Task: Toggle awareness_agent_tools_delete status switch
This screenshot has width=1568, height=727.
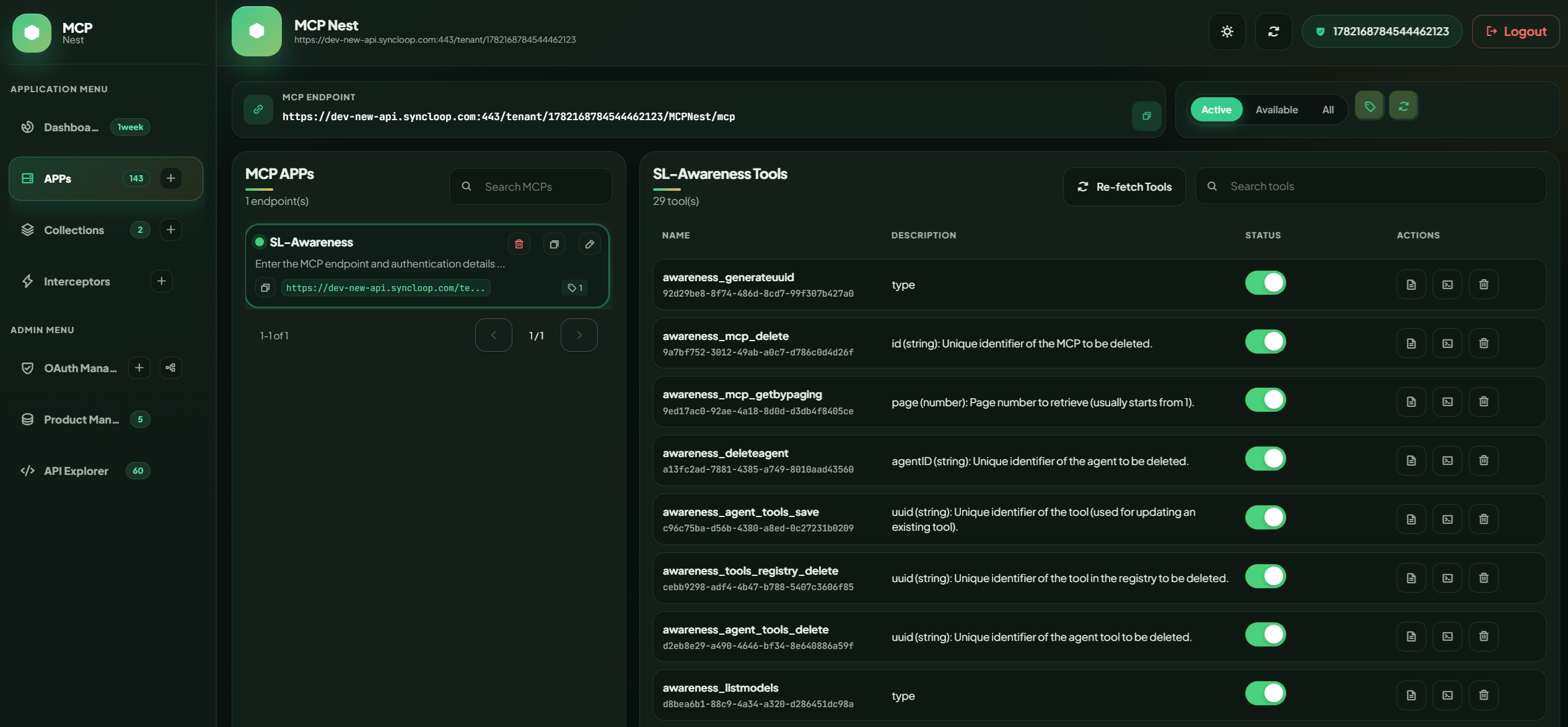Action: [x=1266, y=635]
